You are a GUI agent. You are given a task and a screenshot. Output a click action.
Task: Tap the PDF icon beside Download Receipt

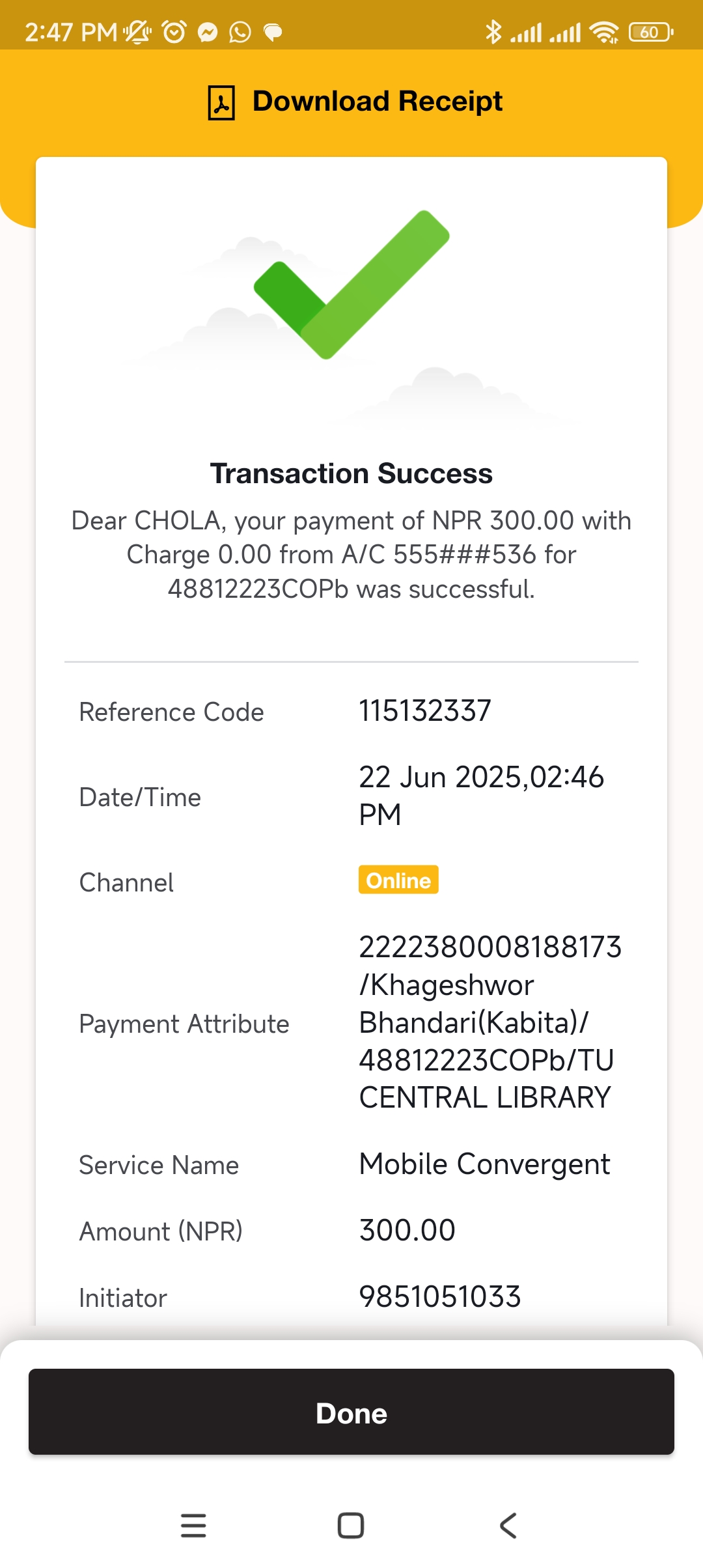(x=221, y=102)
